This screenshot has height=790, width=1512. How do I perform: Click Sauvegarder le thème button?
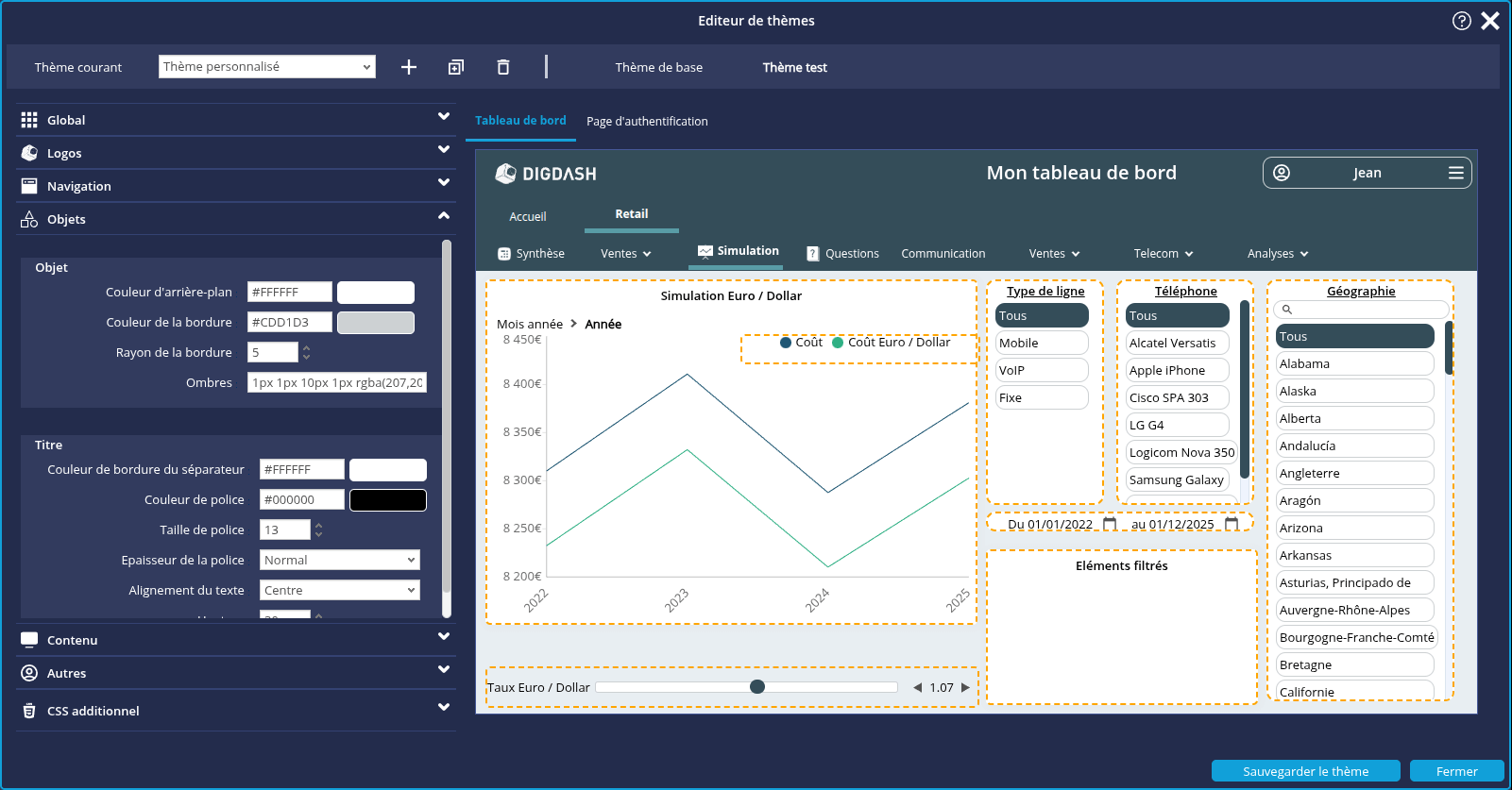click(1305, 771)
